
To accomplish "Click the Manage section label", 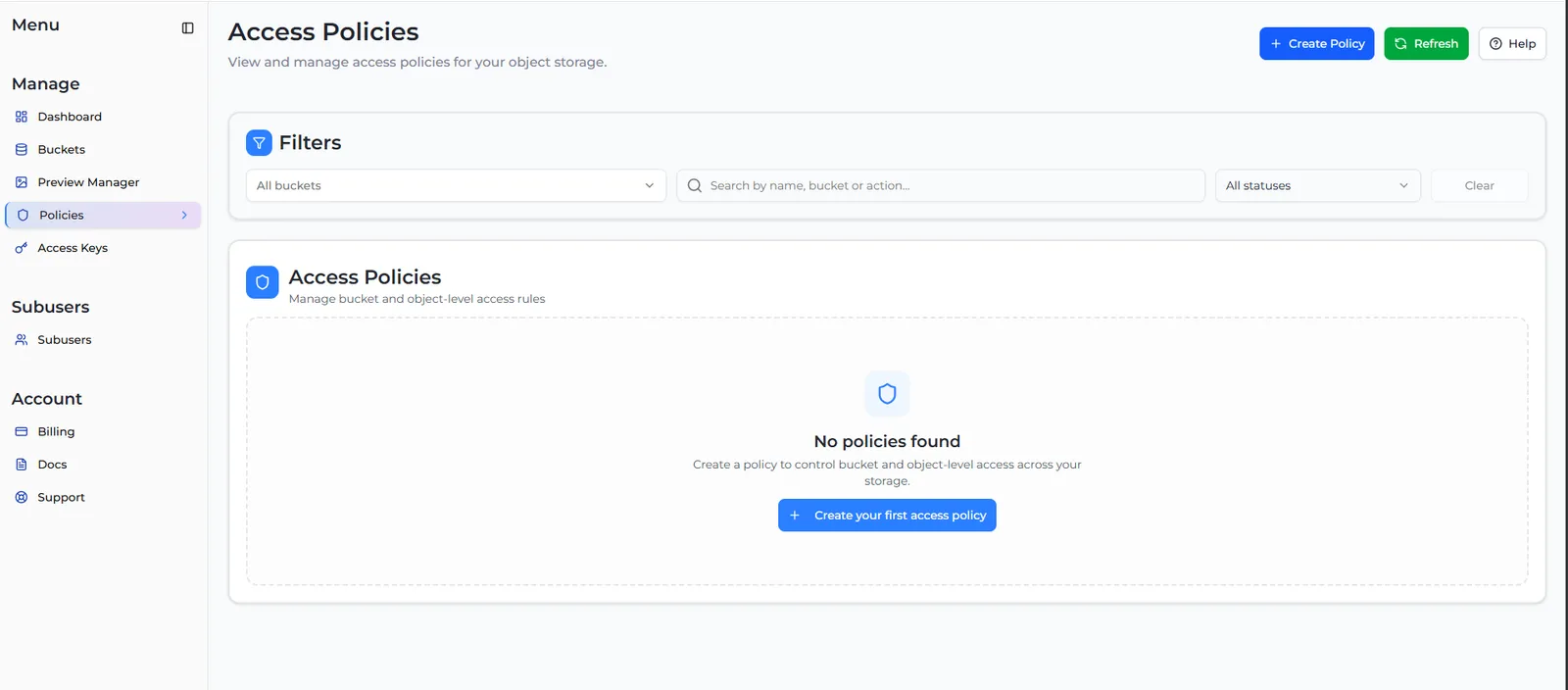I will click(x=46, y=84).
